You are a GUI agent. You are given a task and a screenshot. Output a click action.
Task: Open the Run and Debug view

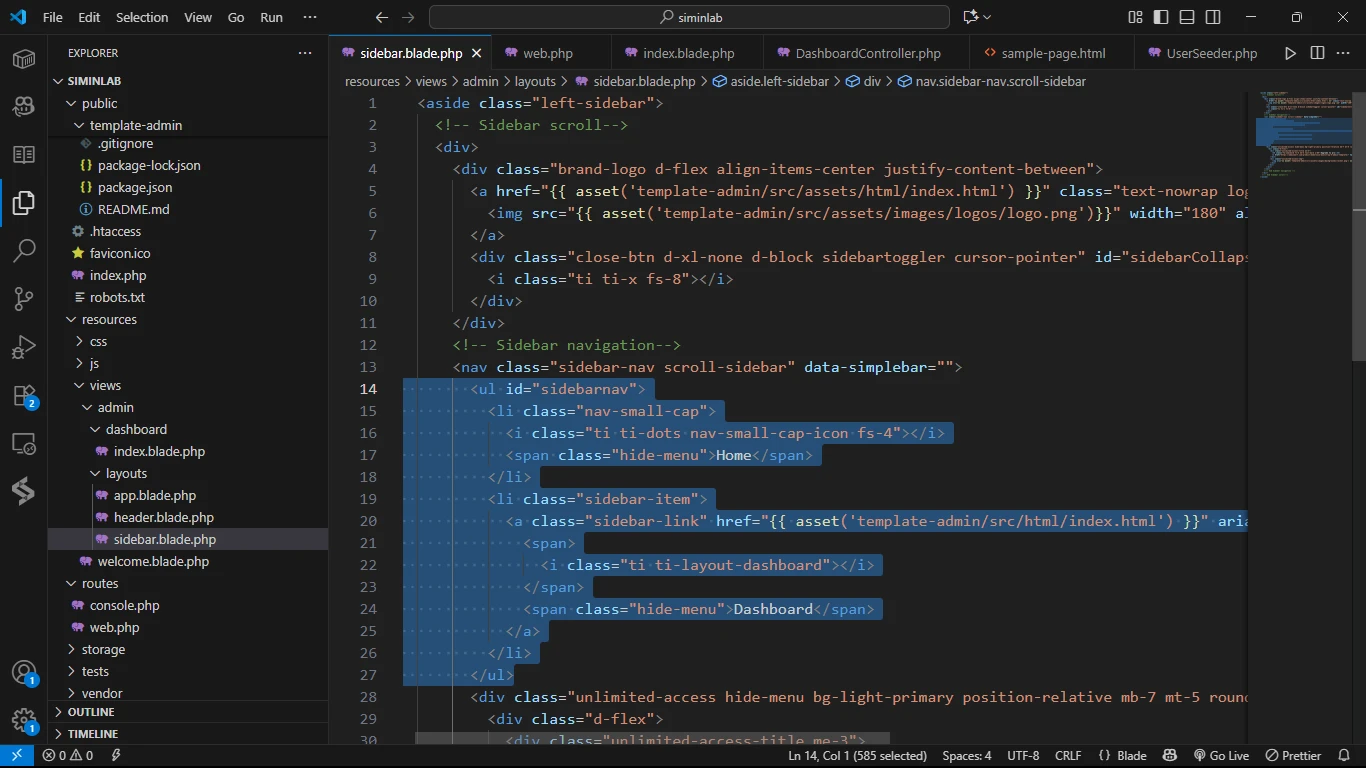[x=24, y=347]
